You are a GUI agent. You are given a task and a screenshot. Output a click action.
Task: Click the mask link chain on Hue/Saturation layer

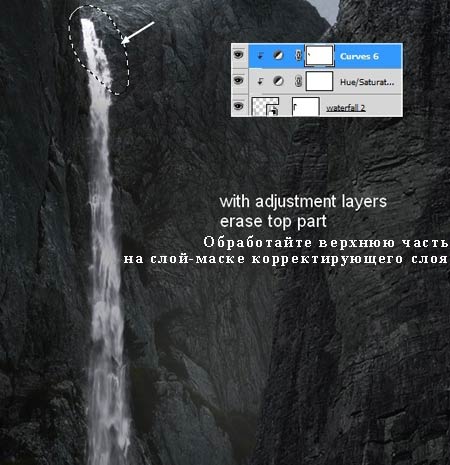tap(298, 81)
